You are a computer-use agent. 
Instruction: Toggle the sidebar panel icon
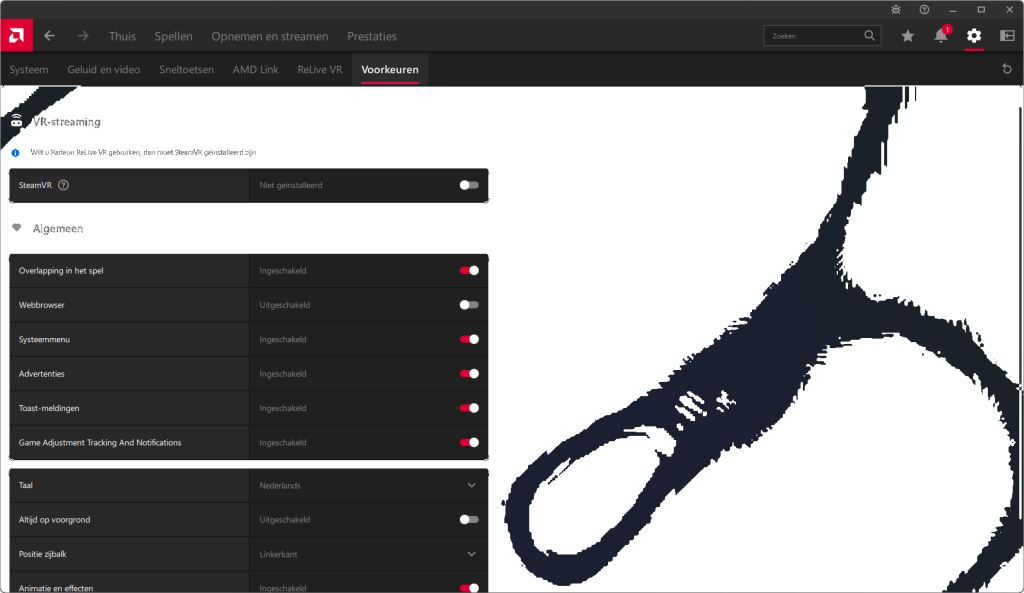point(1006,36)
